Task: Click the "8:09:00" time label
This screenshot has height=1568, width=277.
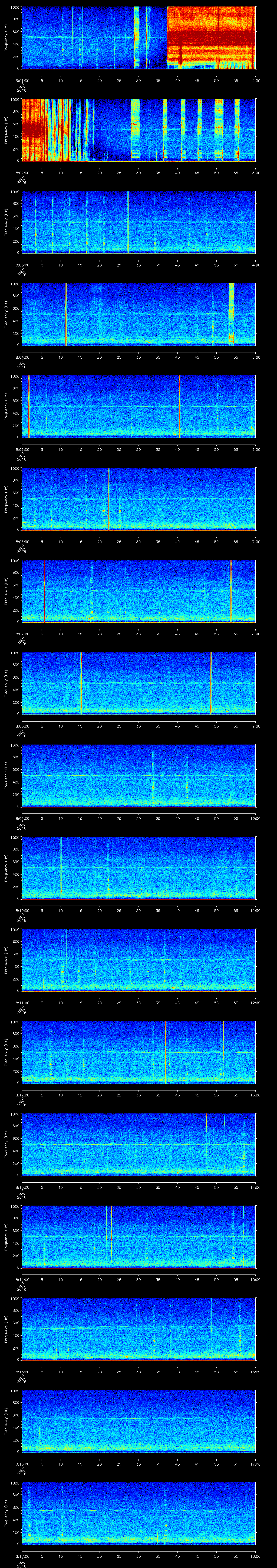Action: 22,818
